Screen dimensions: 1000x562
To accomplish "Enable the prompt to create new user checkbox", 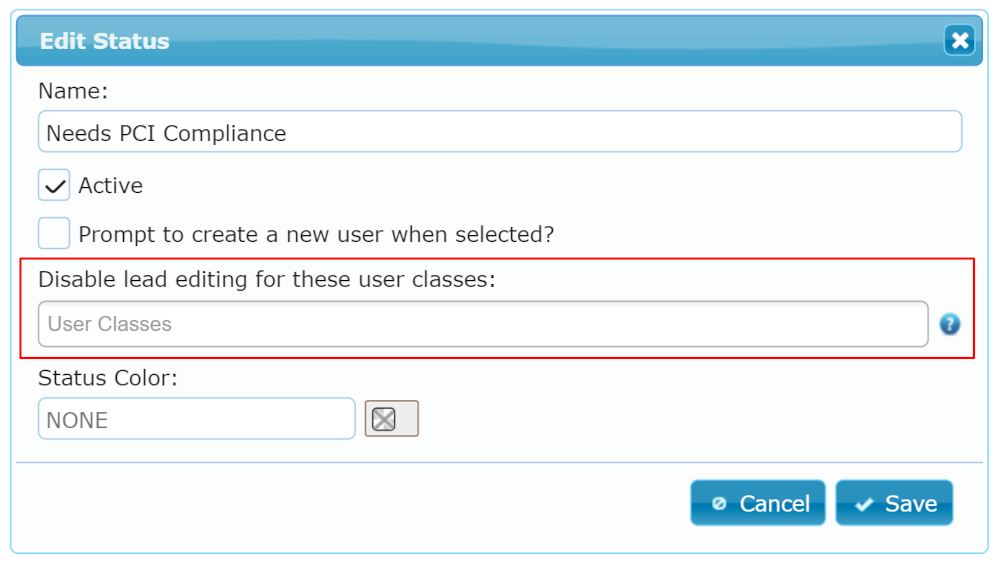I will [54, 233].
